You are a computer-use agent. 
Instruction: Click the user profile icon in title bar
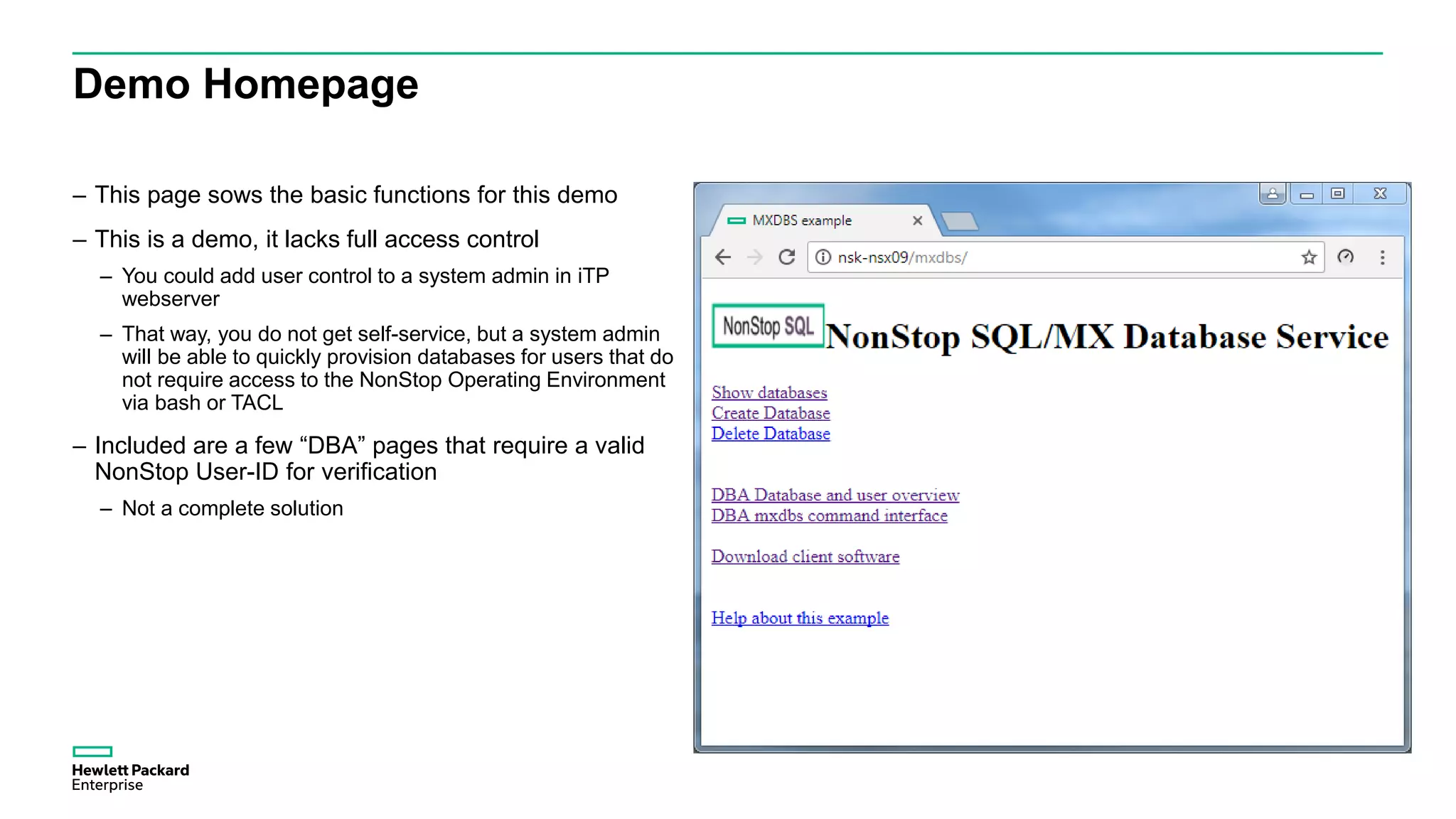click(1273, 193)
